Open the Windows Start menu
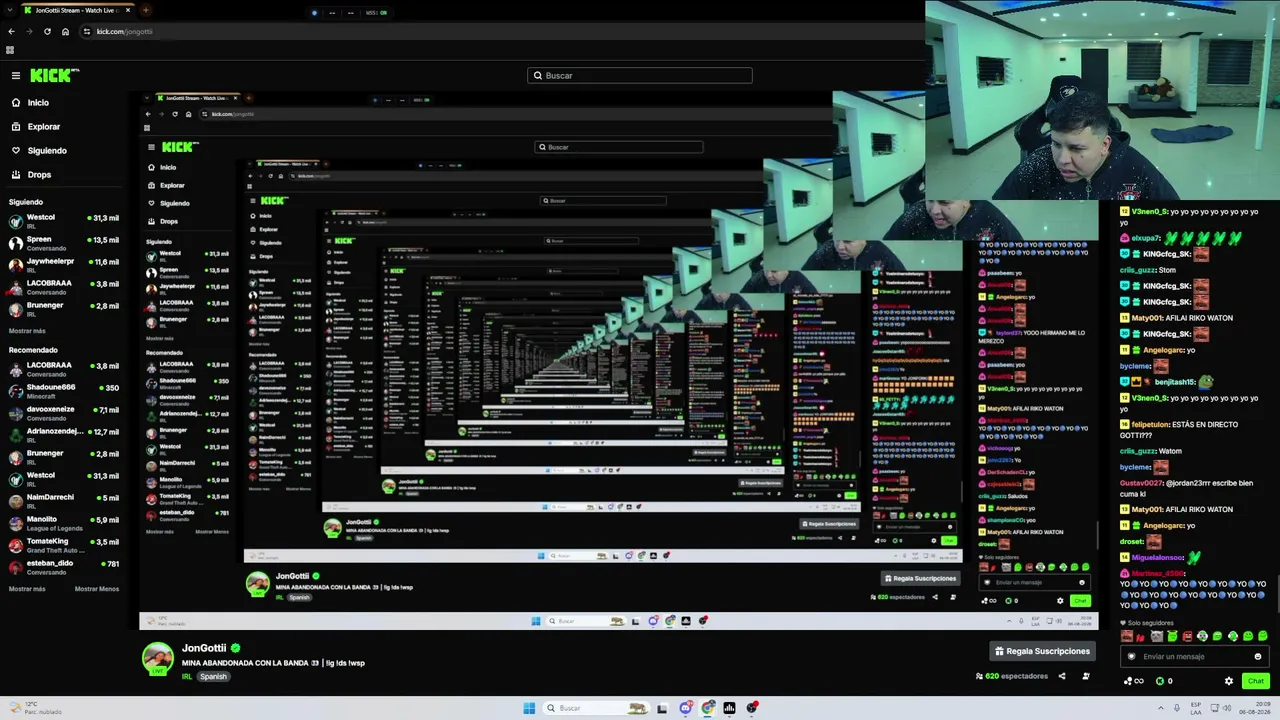Screen dimensions: 1280x720 click(x=529, y=708)
